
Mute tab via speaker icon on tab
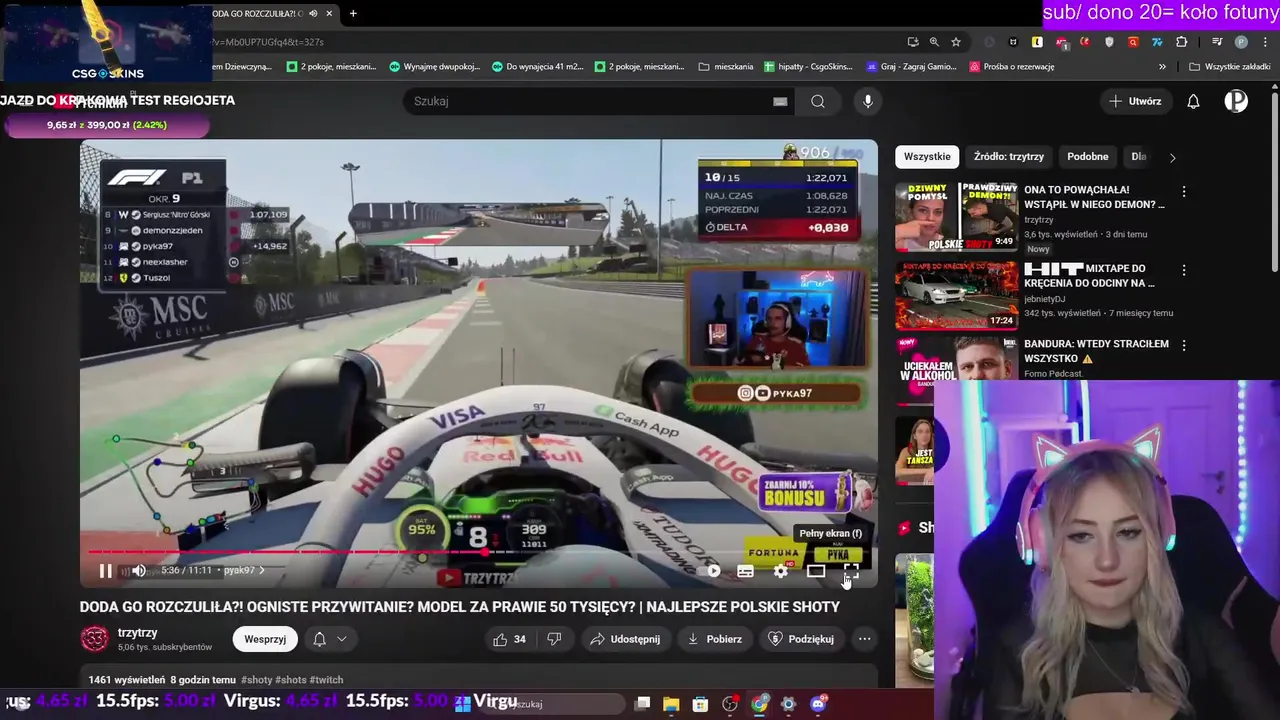pyautogui.click(x=313, y=13)
